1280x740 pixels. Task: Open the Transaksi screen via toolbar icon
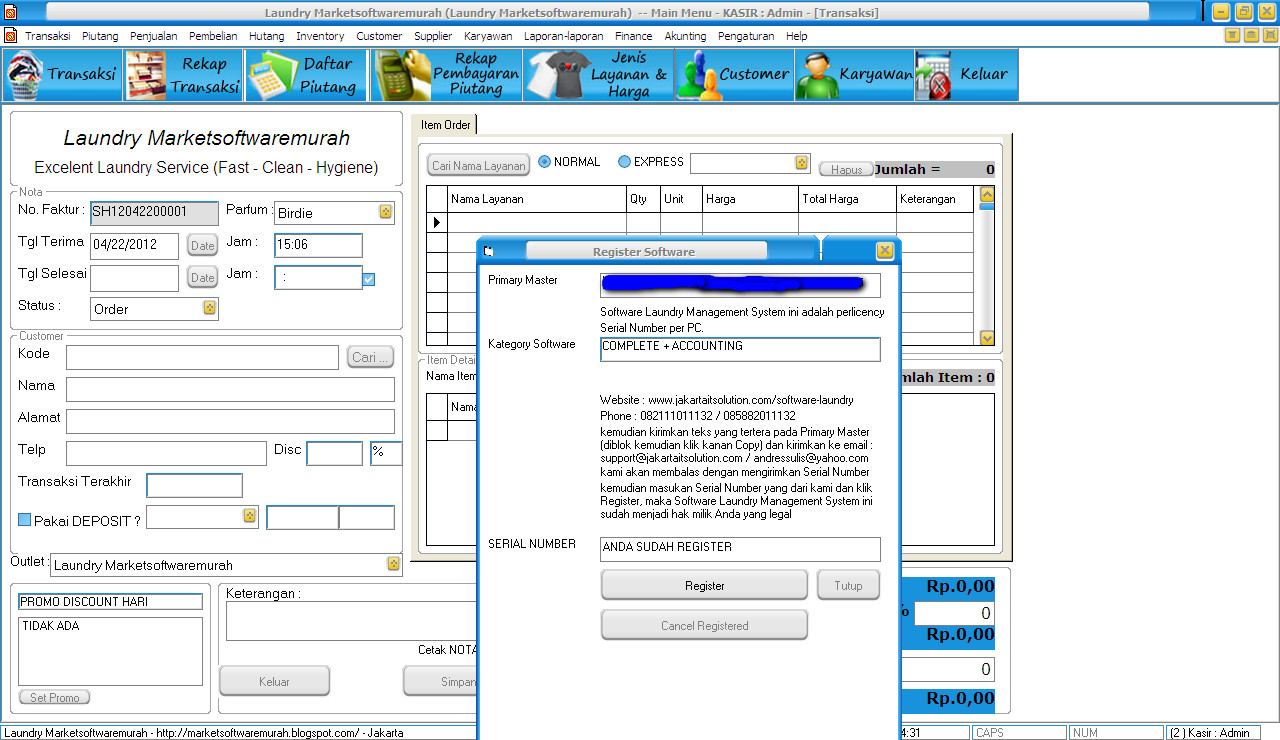[x=62, y=74]
